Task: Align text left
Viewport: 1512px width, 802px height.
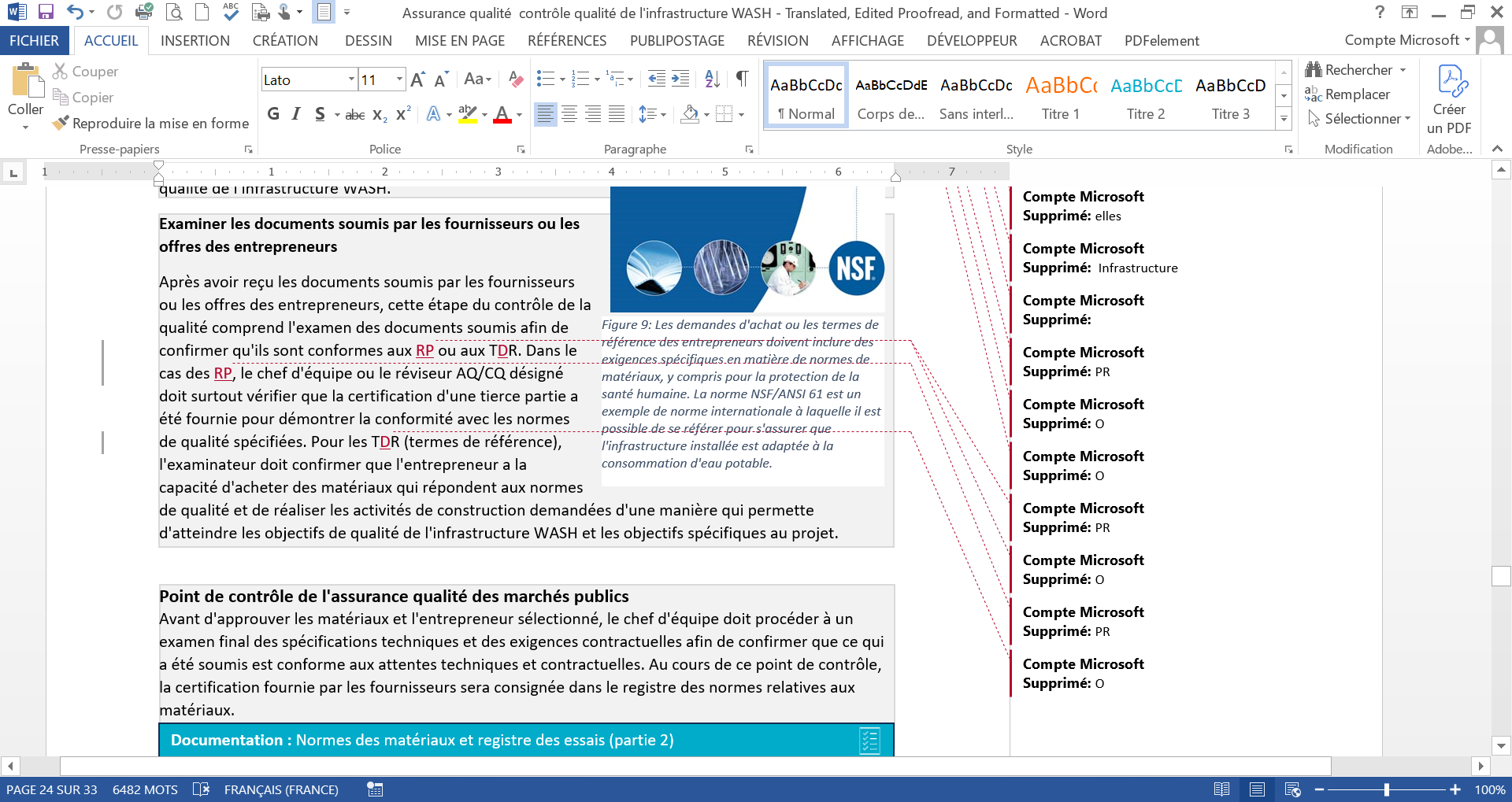Action: coord(545,115)
